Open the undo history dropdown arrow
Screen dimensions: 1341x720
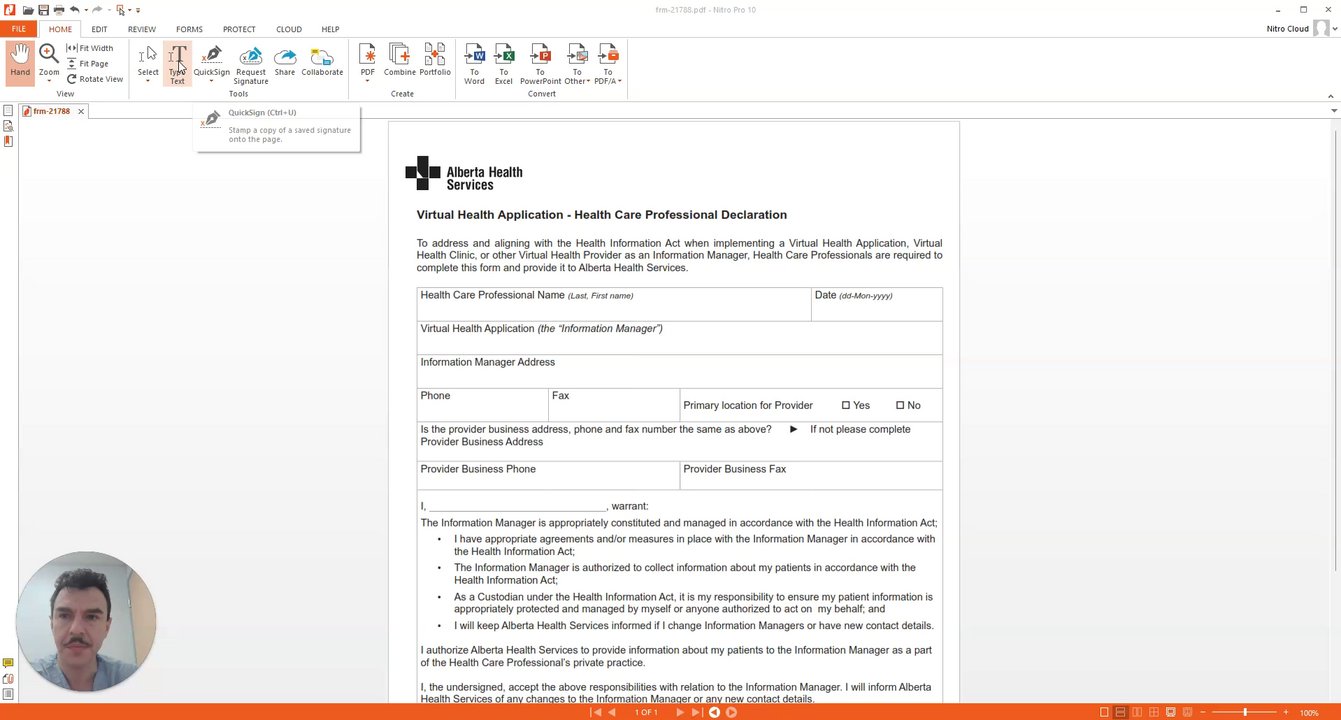point(84,10)
